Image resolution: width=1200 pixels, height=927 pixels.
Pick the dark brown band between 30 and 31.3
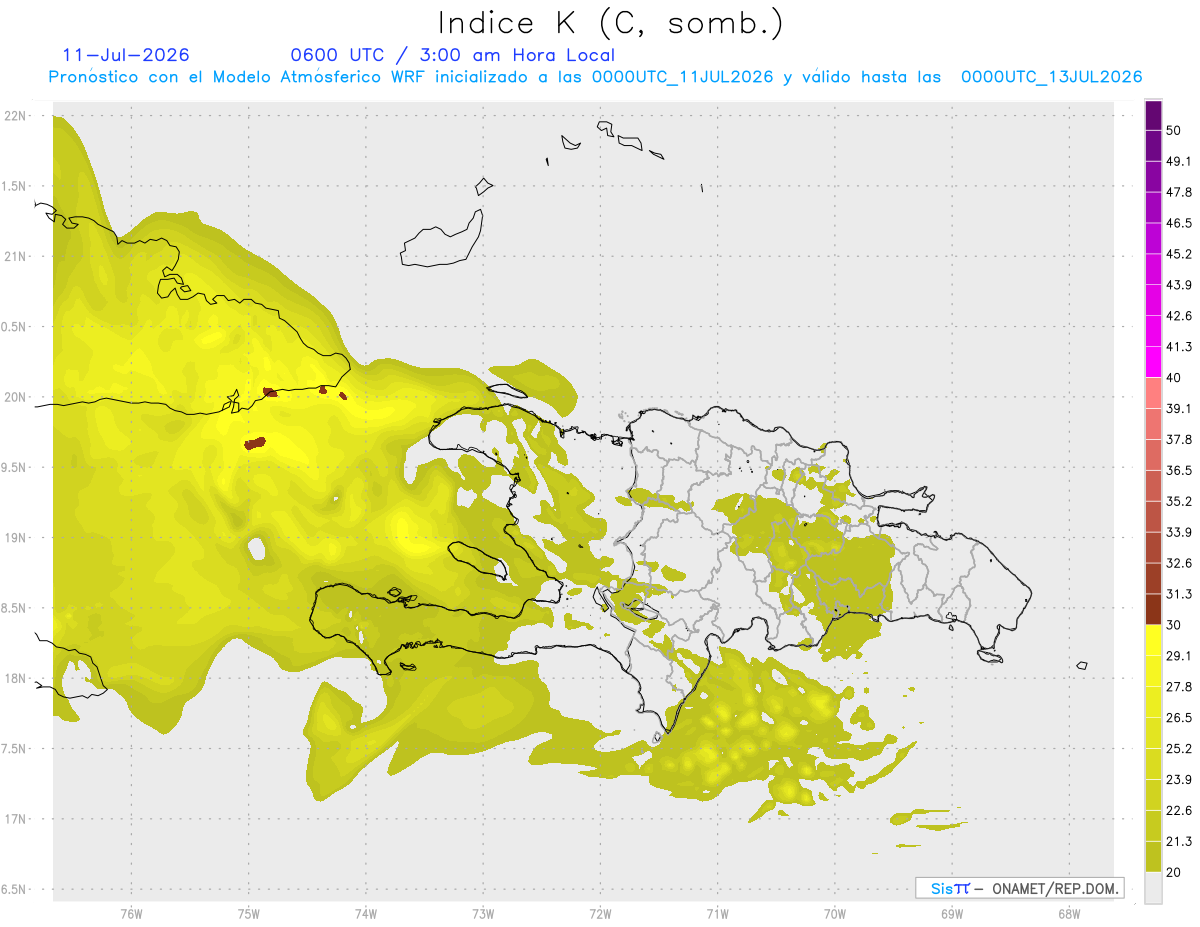pos(1153,610)
